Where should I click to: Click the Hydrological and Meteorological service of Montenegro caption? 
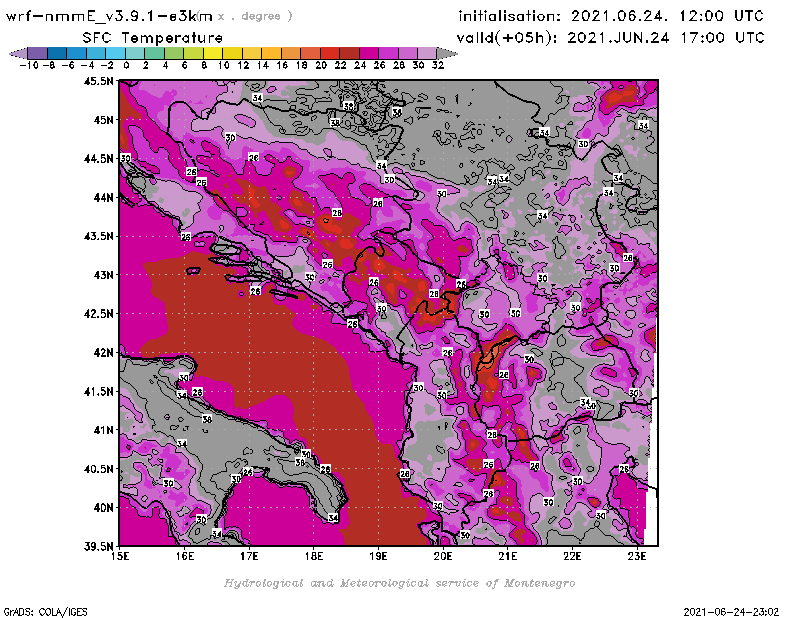[x=399, y=583]
